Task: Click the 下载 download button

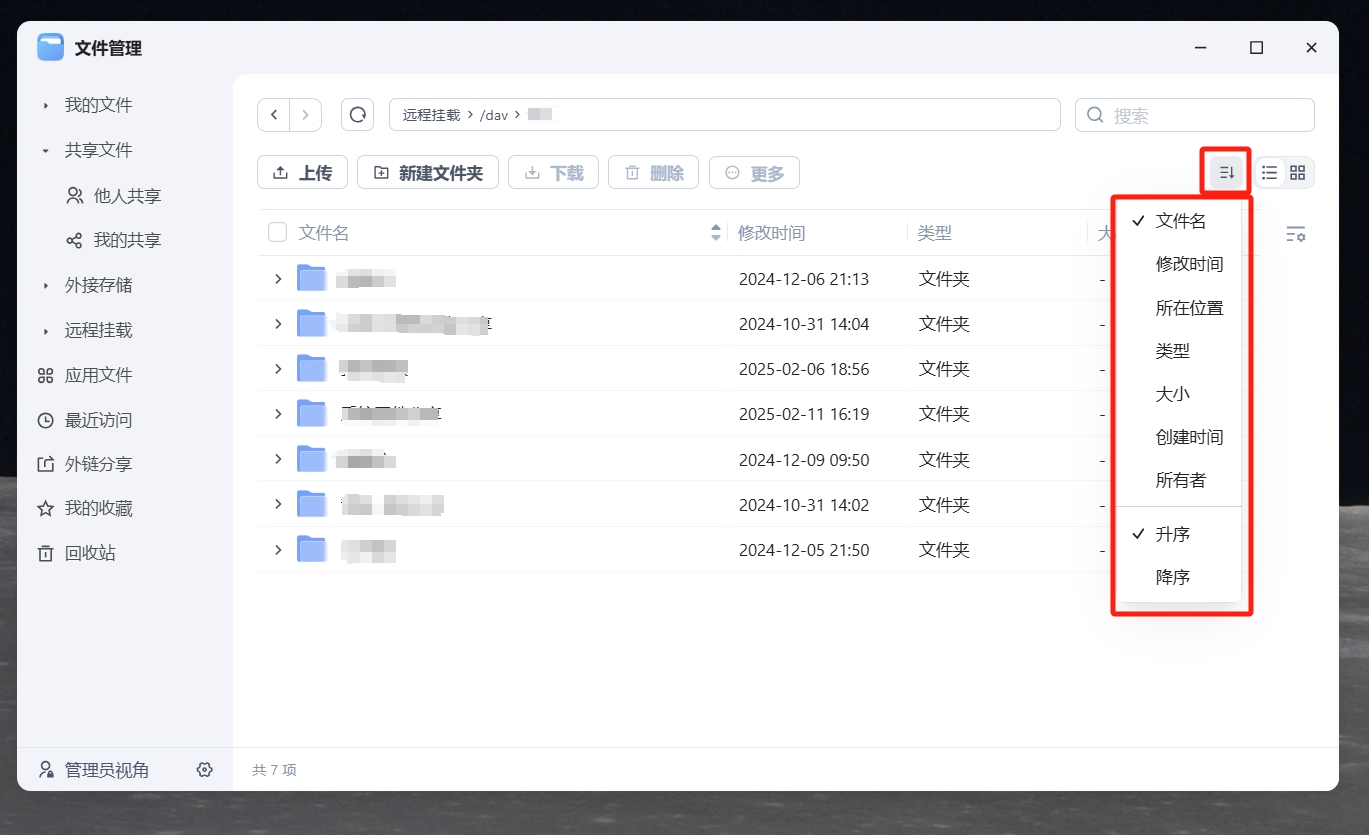Action: tap(553, 173)
